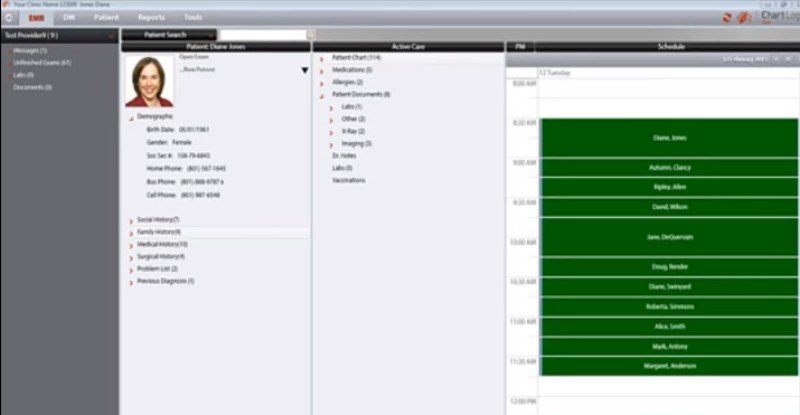Select Messages (1) in sidebar
Image resolution: width=800 pixels, height=415 pixels.
(x=30, y=51)
